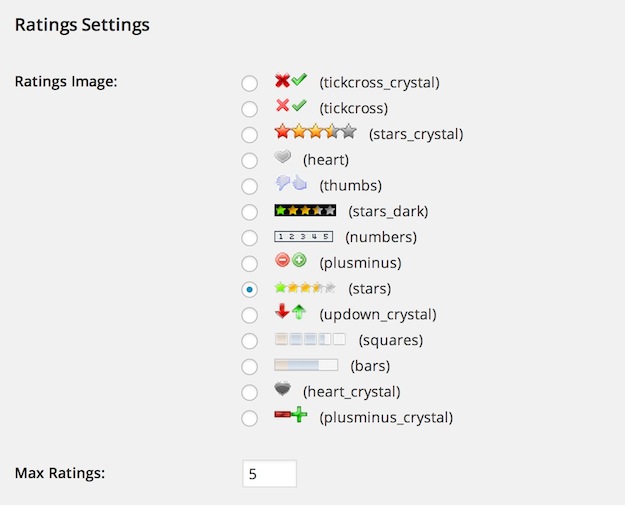Click the updown_crystal arrows icon
625x505 pixels.
tap(291, 312)
